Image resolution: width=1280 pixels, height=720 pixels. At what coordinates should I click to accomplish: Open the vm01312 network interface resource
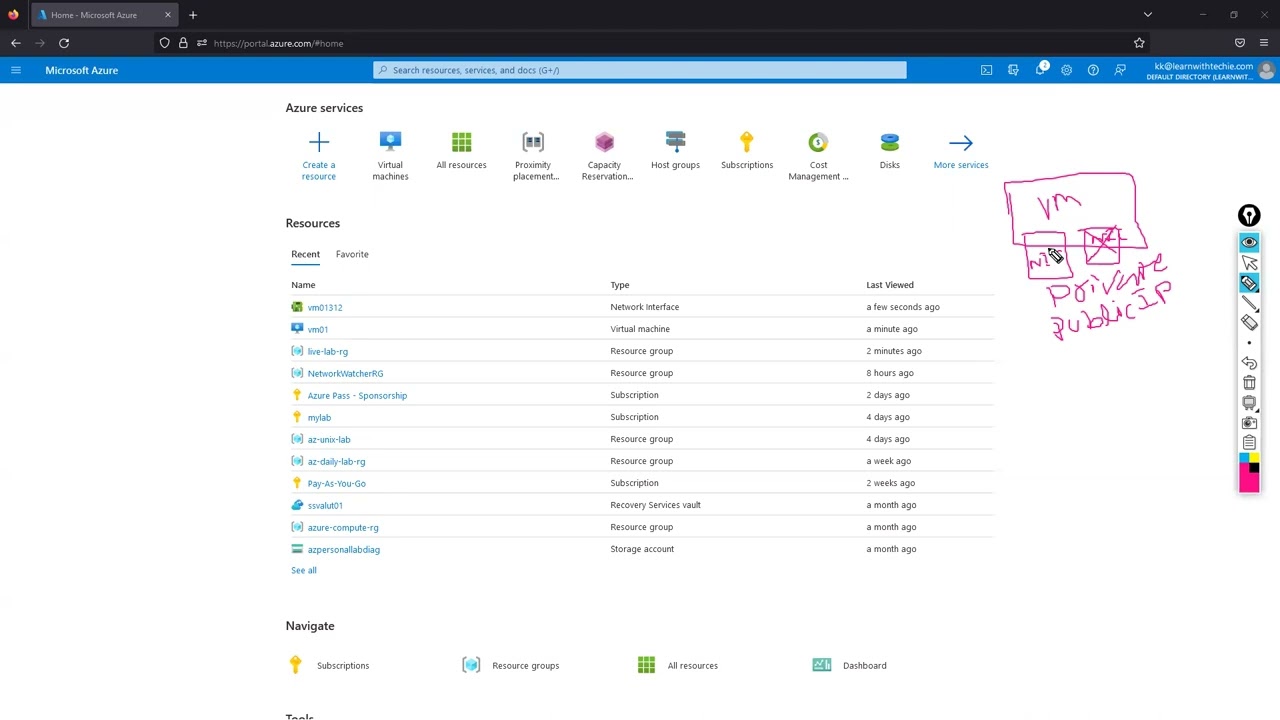325,307
